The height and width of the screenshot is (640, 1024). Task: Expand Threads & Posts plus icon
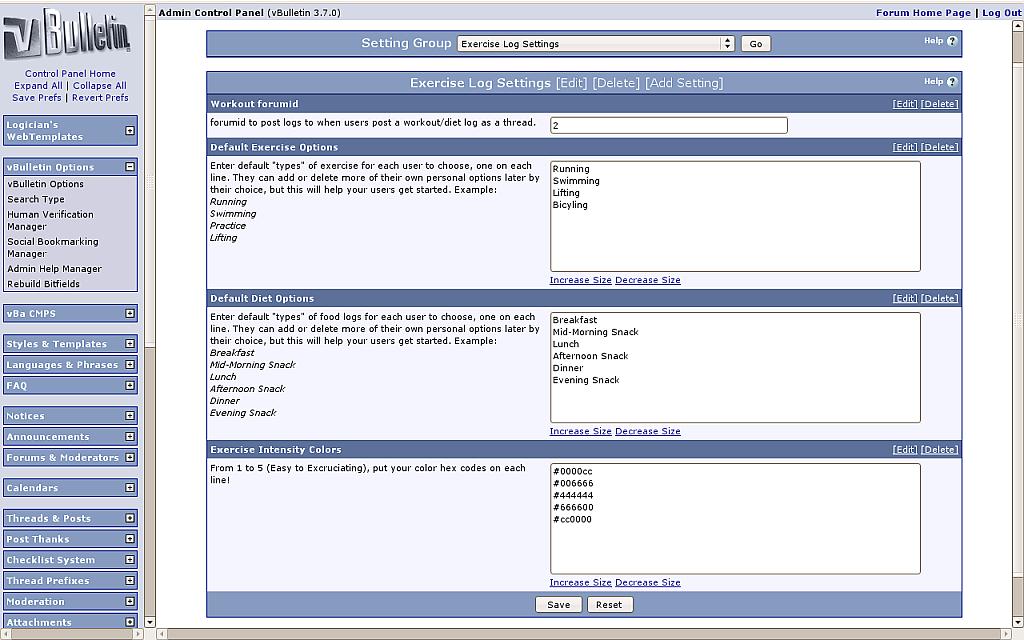click(x=130, y=519)
